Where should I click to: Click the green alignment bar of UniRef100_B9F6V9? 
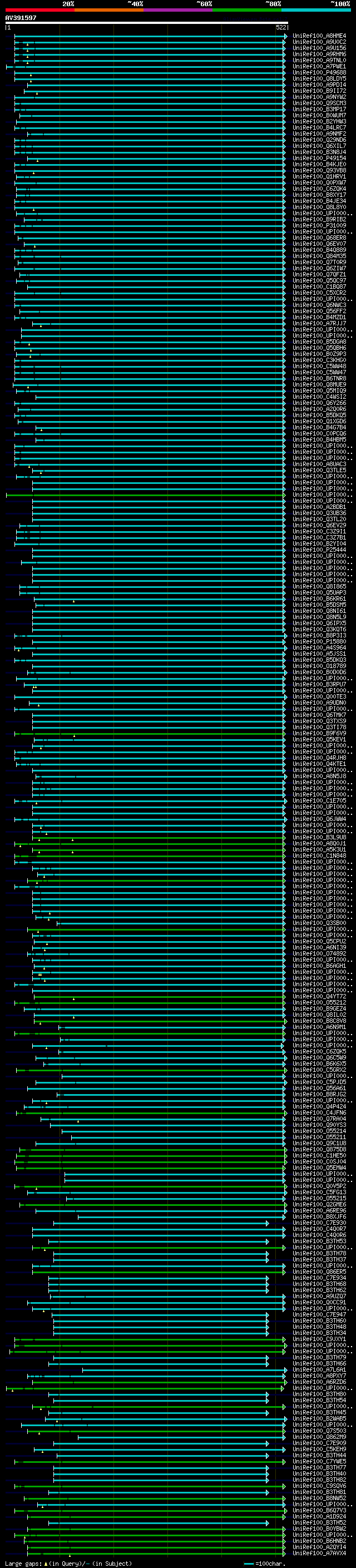click(x=150, y=734)
